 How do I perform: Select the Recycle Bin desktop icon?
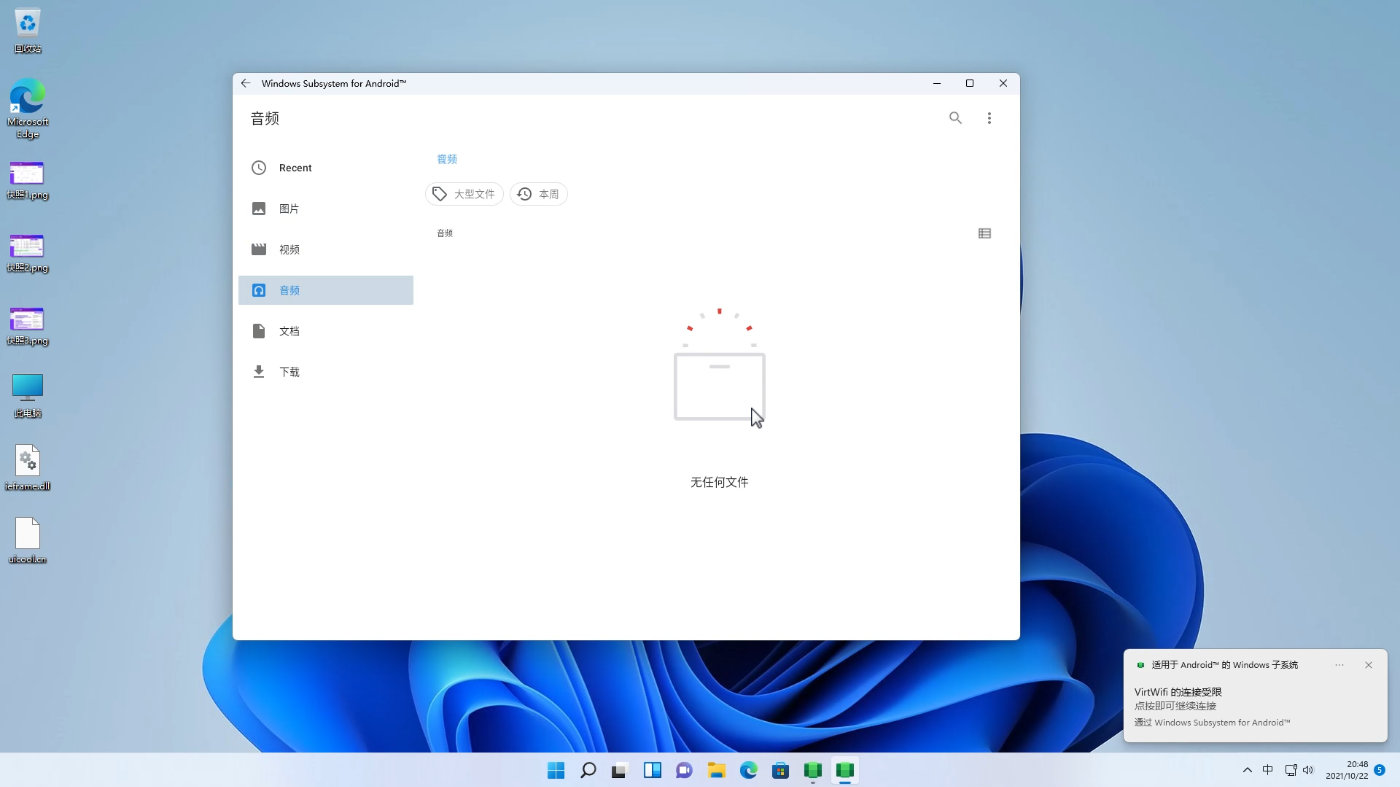(28, 30)
